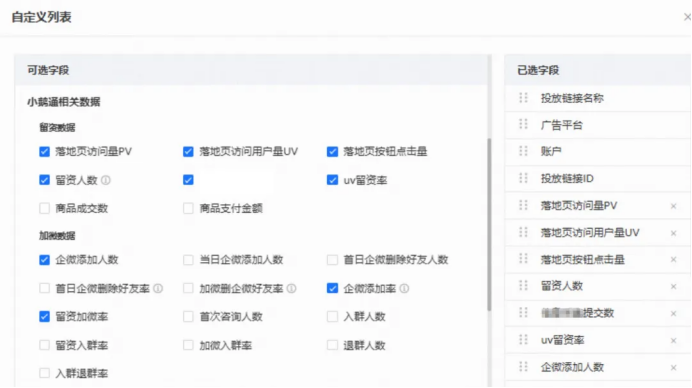Click 留资数据 group label
The image size is (692, 388).
coord(57,128)
